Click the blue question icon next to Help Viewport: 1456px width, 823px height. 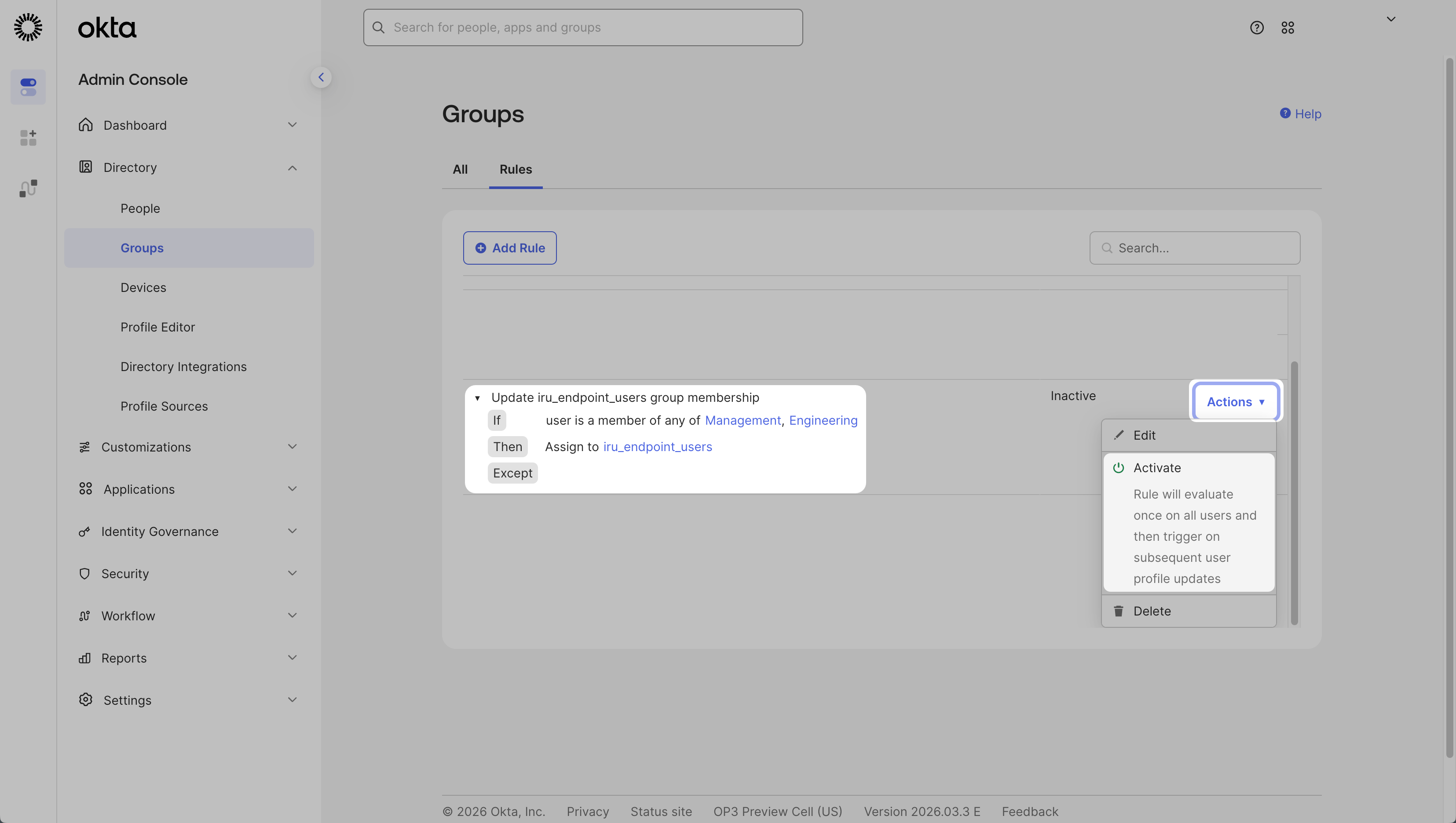click(x=1285, y=113)
